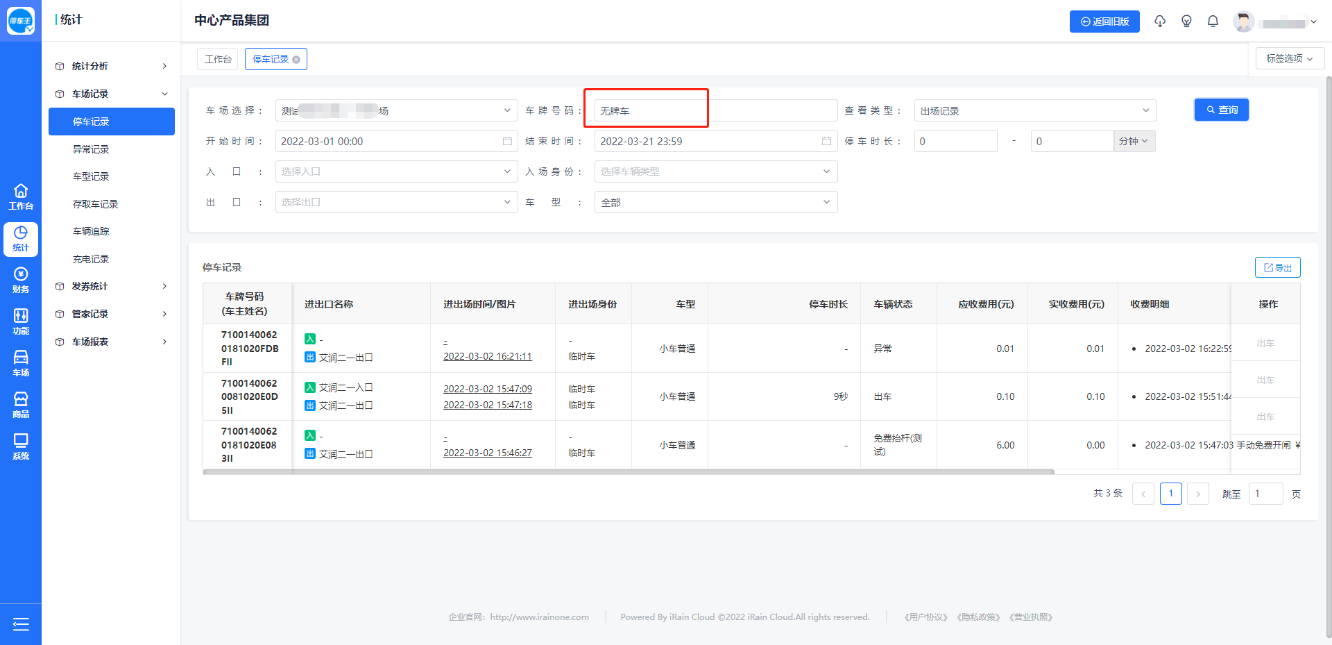Open the 商品 store sidebar icon

coord(20,404)
